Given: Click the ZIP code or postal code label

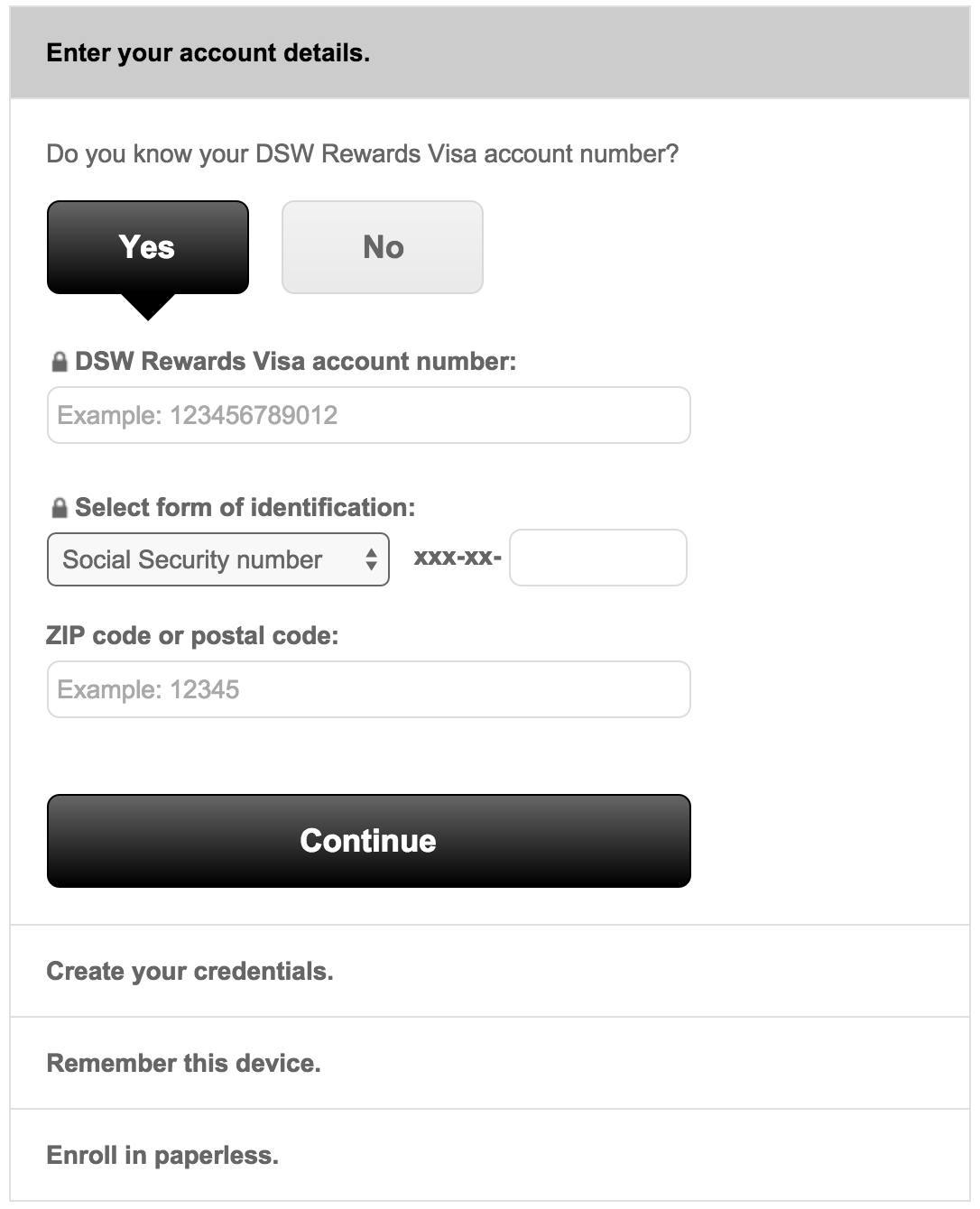Looking at the screenshot, I should point(192,636).
